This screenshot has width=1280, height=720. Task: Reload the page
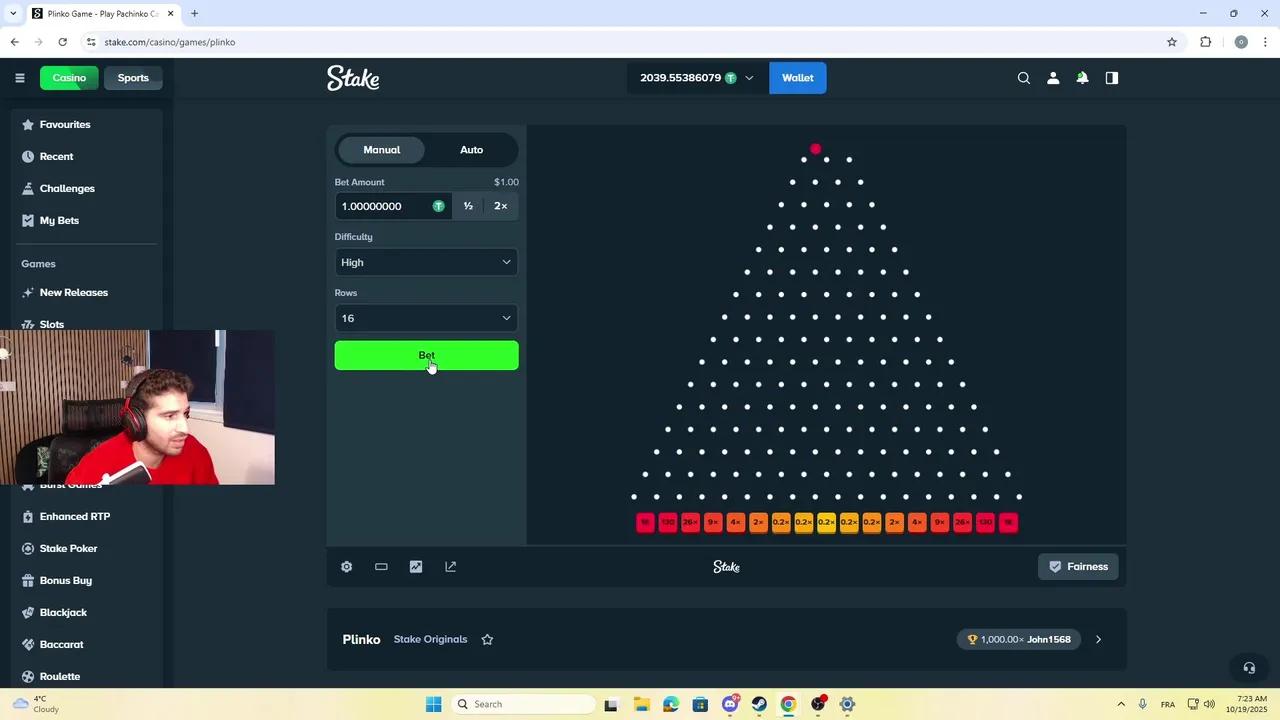(62, 42)
